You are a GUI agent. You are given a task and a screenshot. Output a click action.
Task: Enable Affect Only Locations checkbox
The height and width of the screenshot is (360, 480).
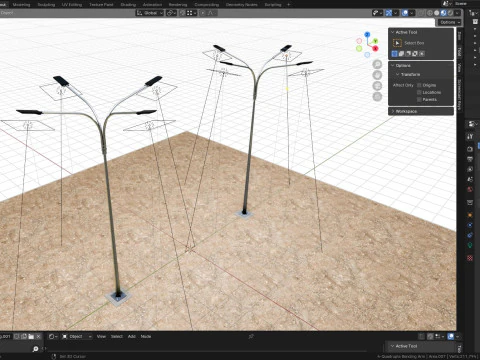point(419,92)
